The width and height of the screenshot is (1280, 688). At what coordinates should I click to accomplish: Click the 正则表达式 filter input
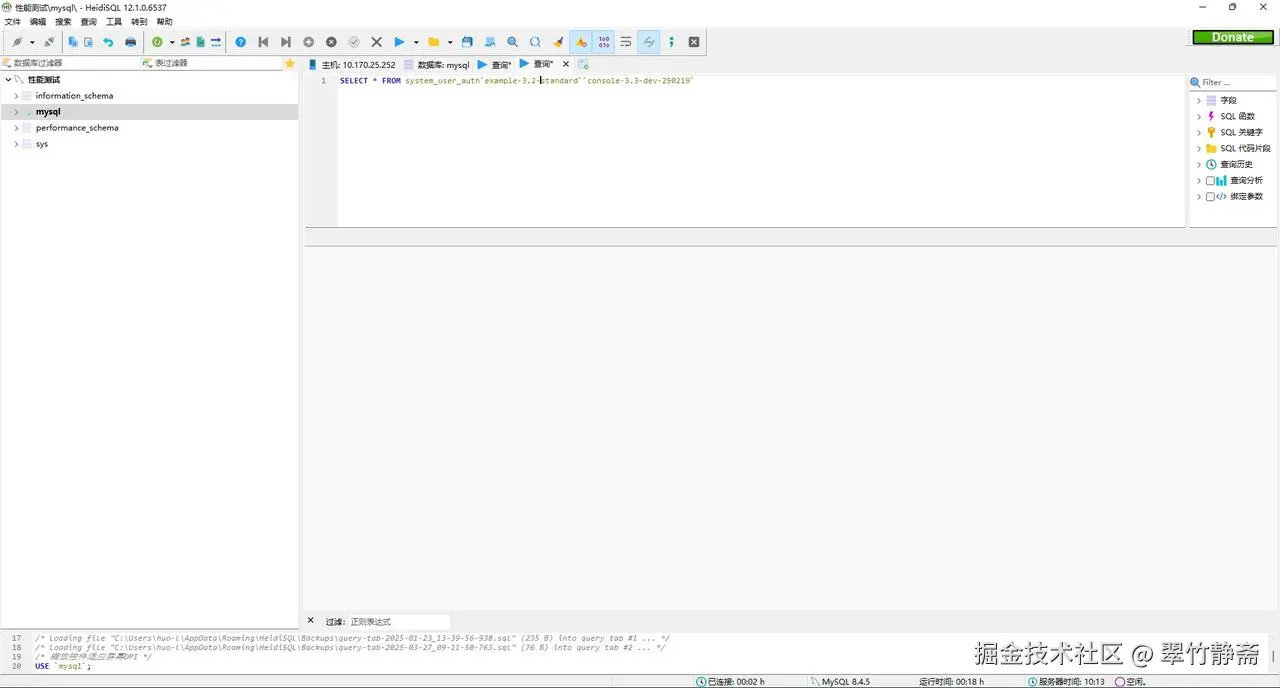click(398, 622)
